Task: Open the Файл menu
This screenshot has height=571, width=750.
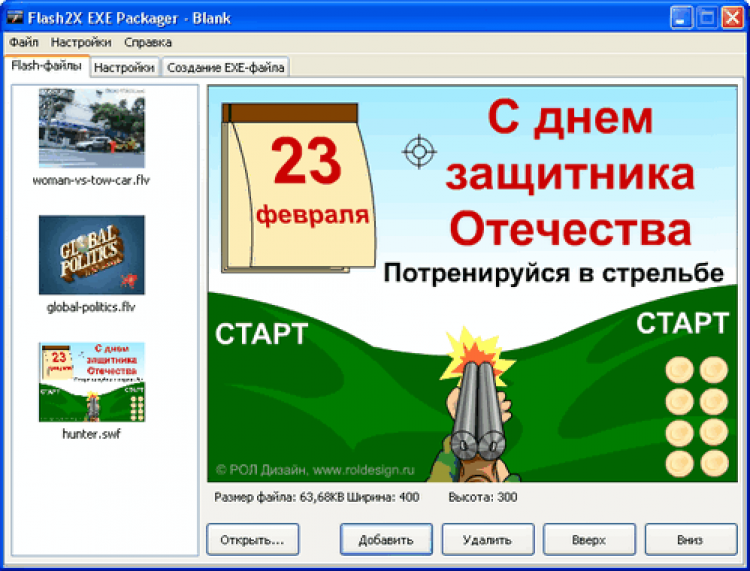Action: coord(23,43)
